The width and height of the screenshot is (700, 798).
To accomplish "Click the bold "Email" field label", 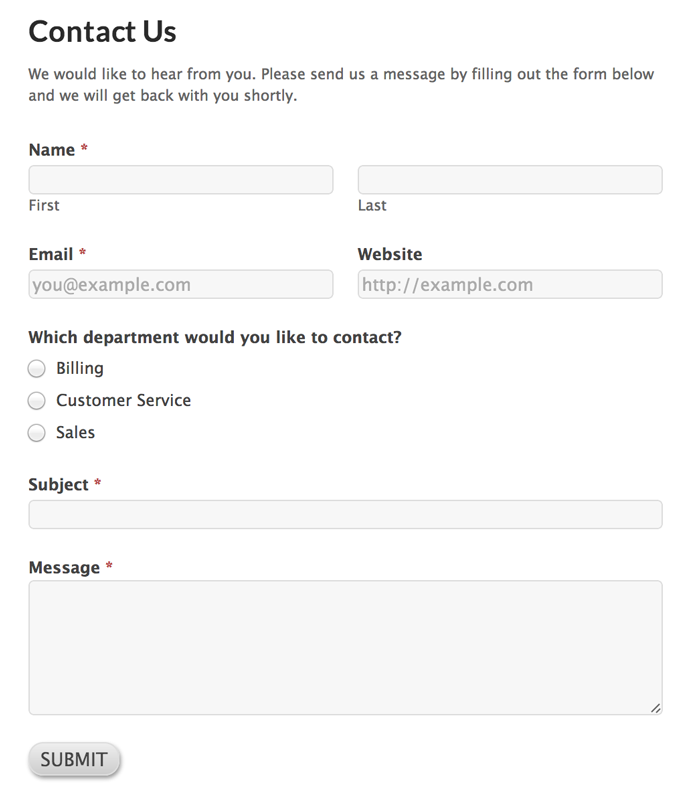I will (x=51, y=254).
